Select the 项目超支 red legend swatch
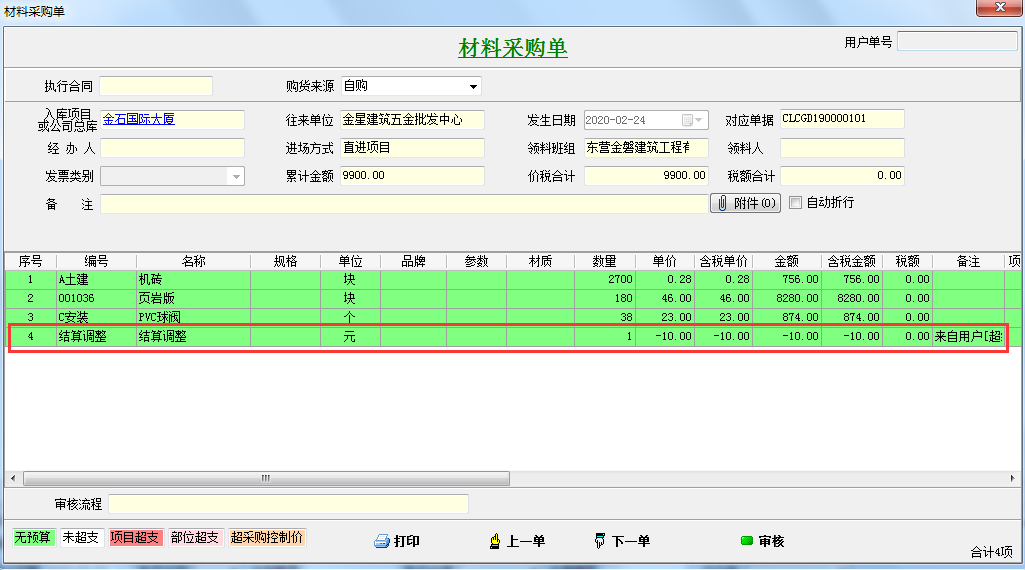This screenshot has width=1025, height=570. pyautogui.click(x=135, y=538)
